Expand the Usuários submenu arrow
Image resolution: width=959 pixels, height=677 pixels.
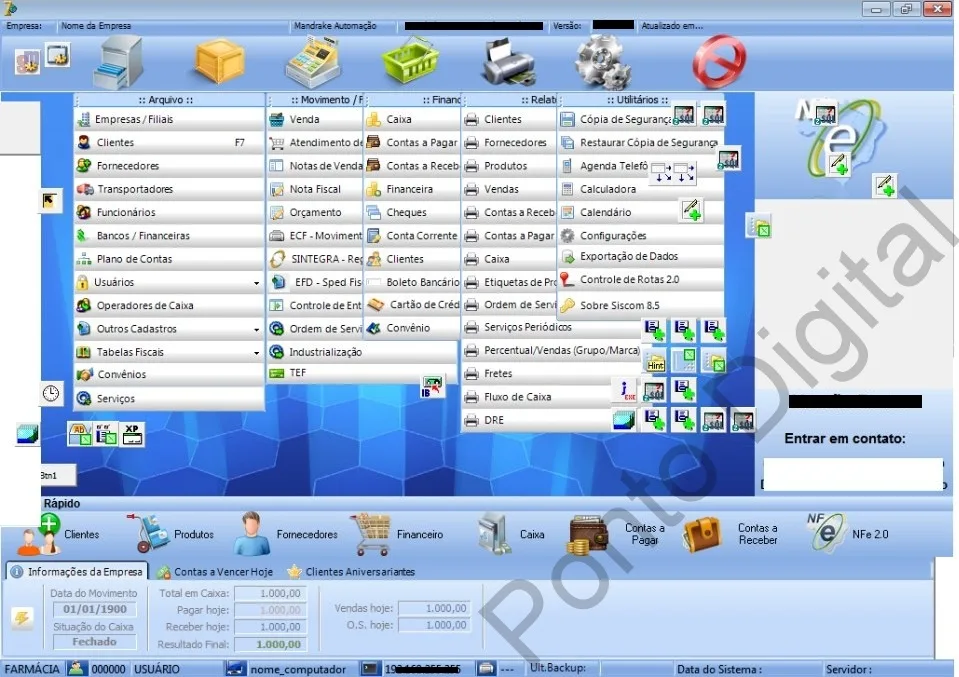(256, 283)
